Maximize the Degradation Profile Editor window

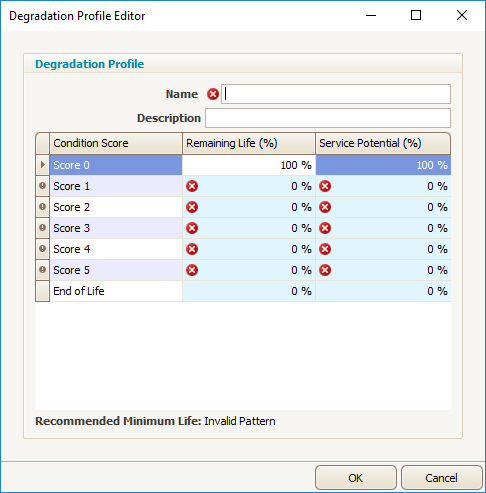pyautogui.click(x=416, y=15)
